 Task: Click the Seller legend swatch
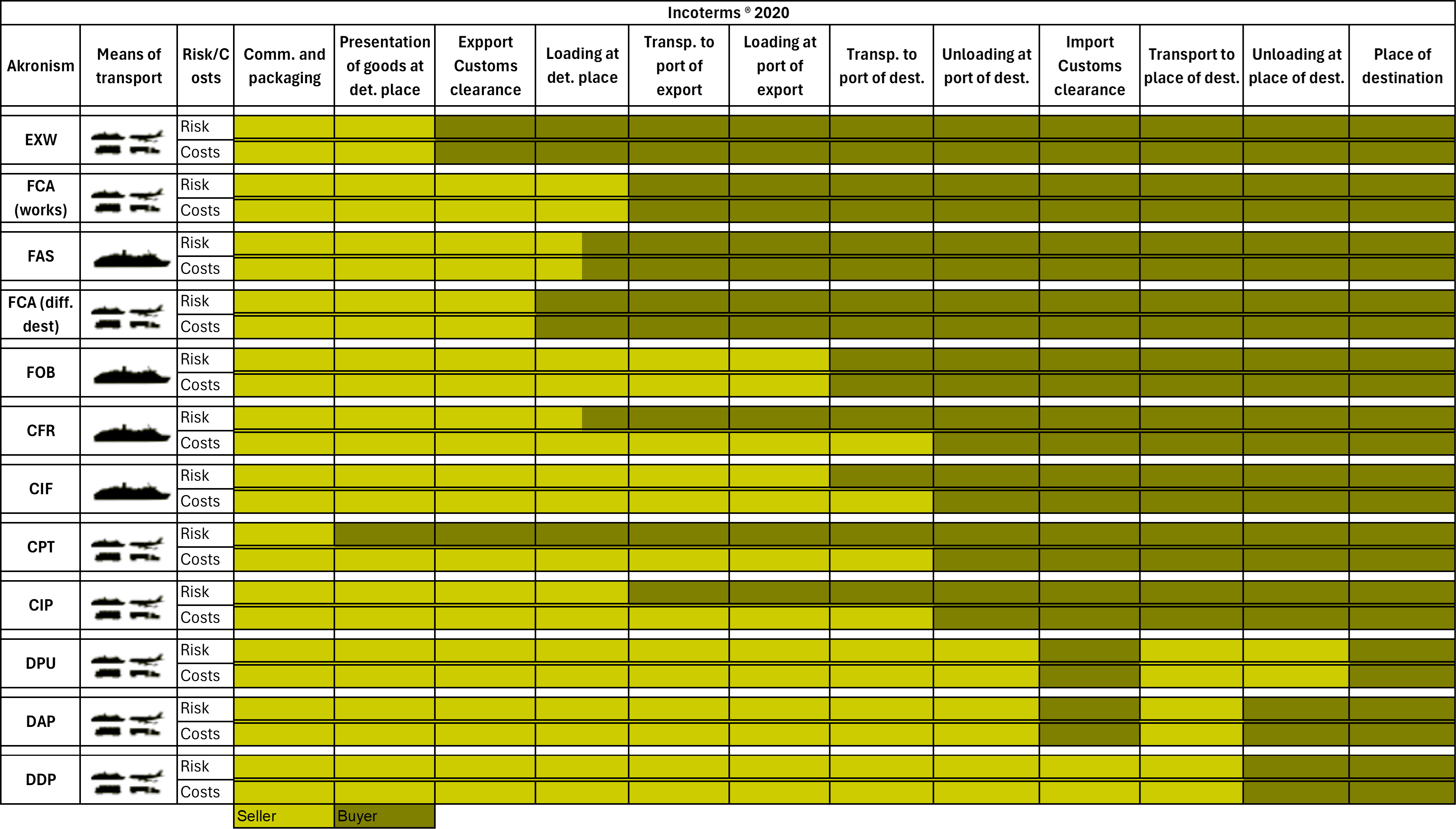point(283,816)
